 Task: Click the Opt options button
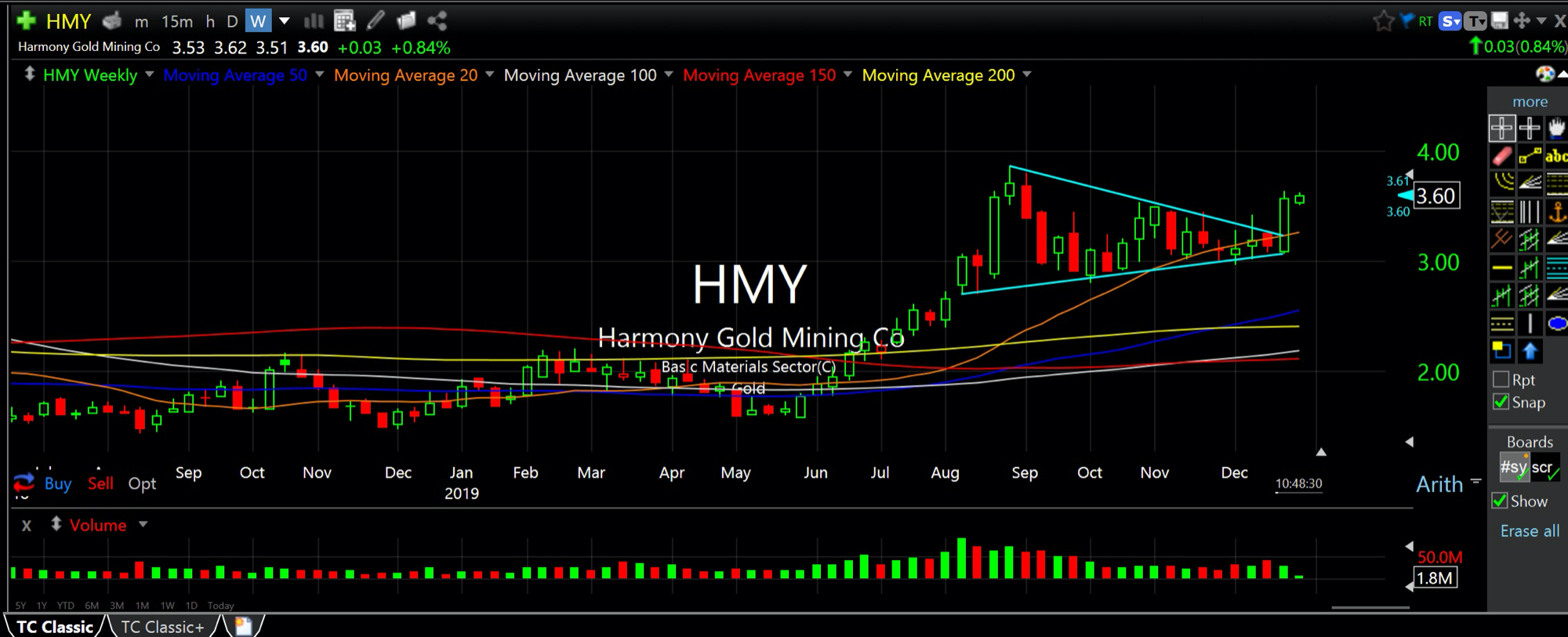click(x=142, y=483)
